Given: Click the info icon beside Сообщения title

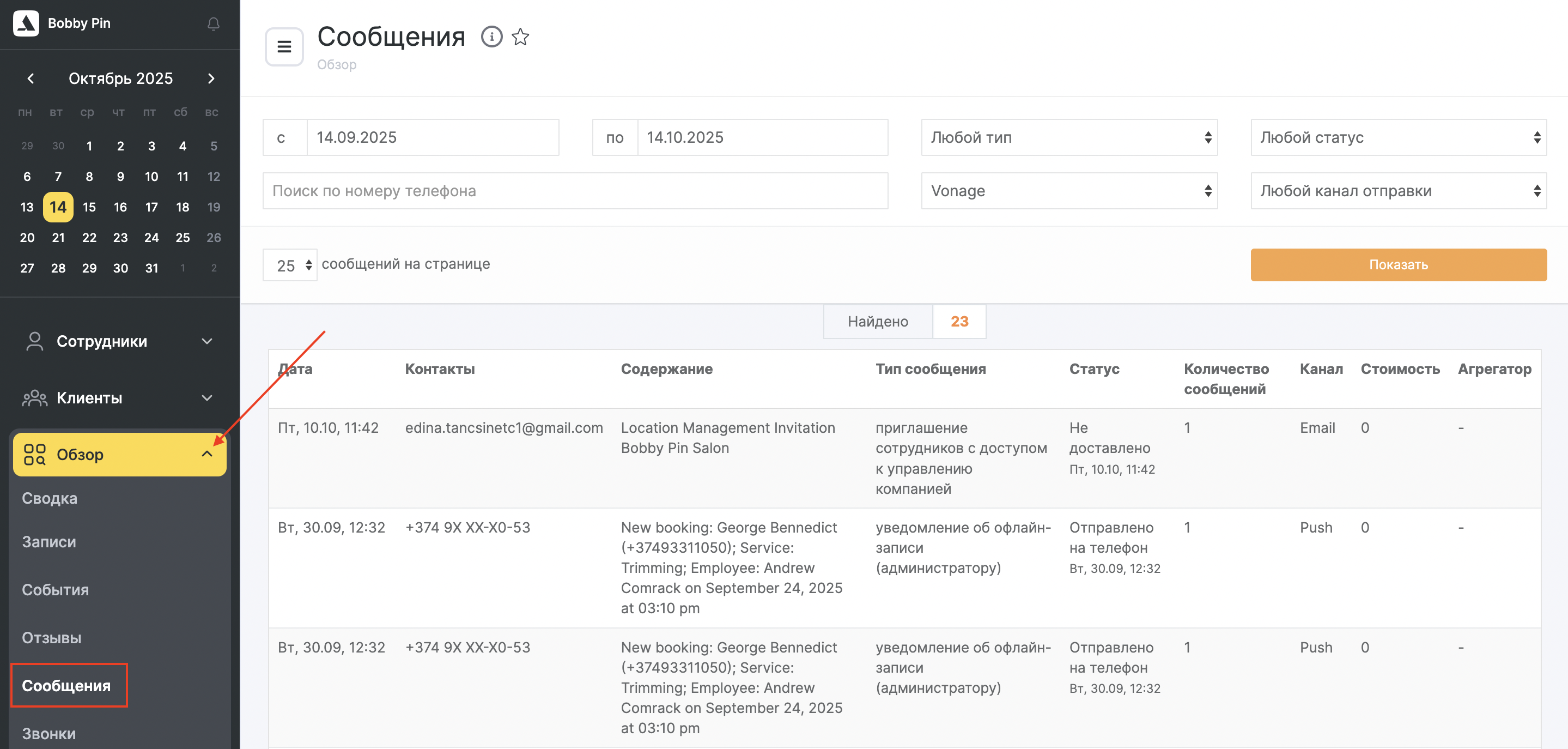Looking at the screenshot, I should pos(491,37).
